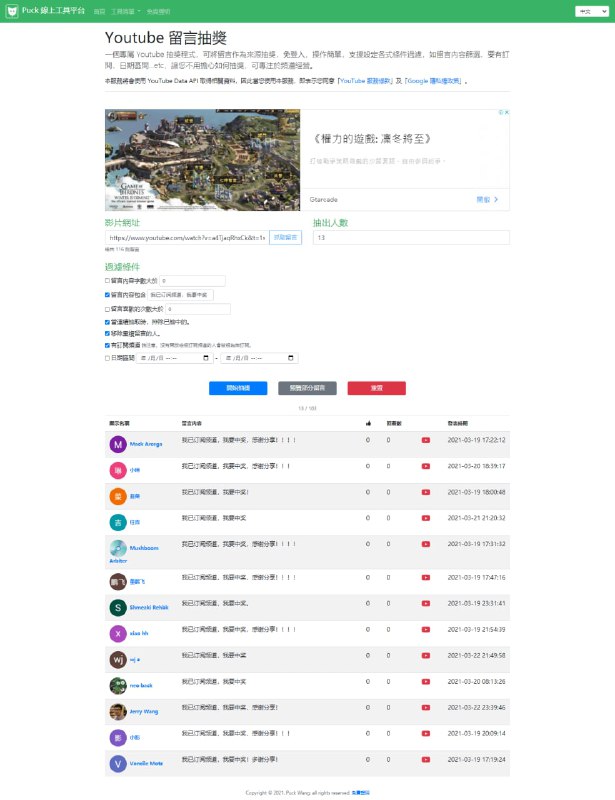Open YouTube icon in wj e row
Image resolution: width=615 pixels, height=800 pixels.
(x=426, y=656)
